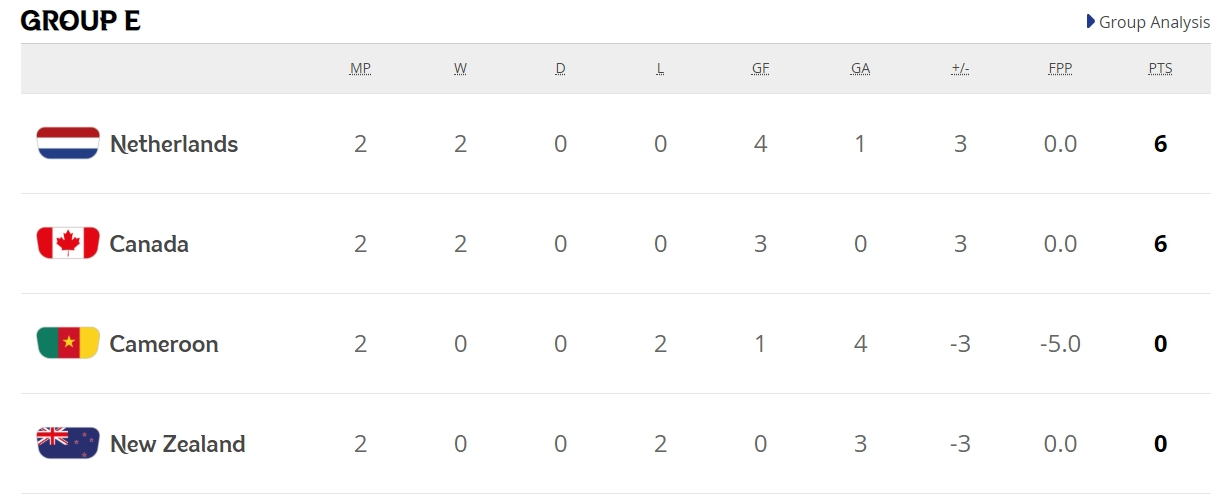
Task: Click the W column header
Action: tap(460, 69)
